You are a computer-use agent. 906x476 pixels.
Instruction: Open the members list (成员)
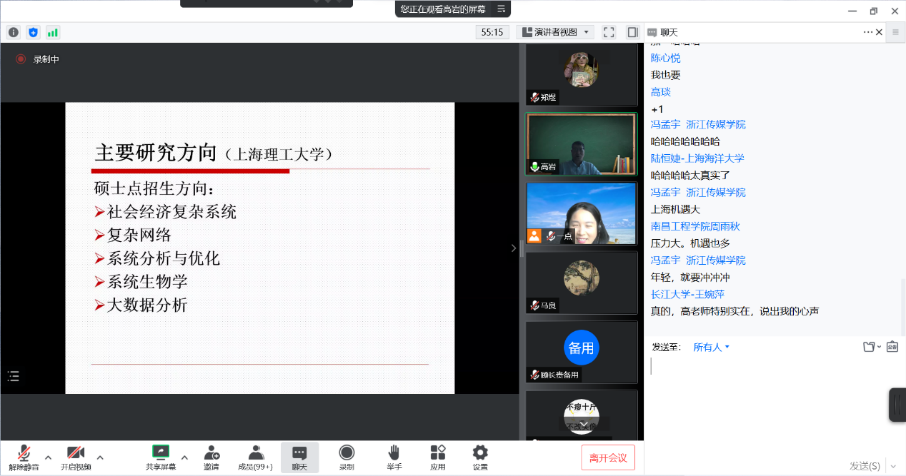[x=257, y=455]
